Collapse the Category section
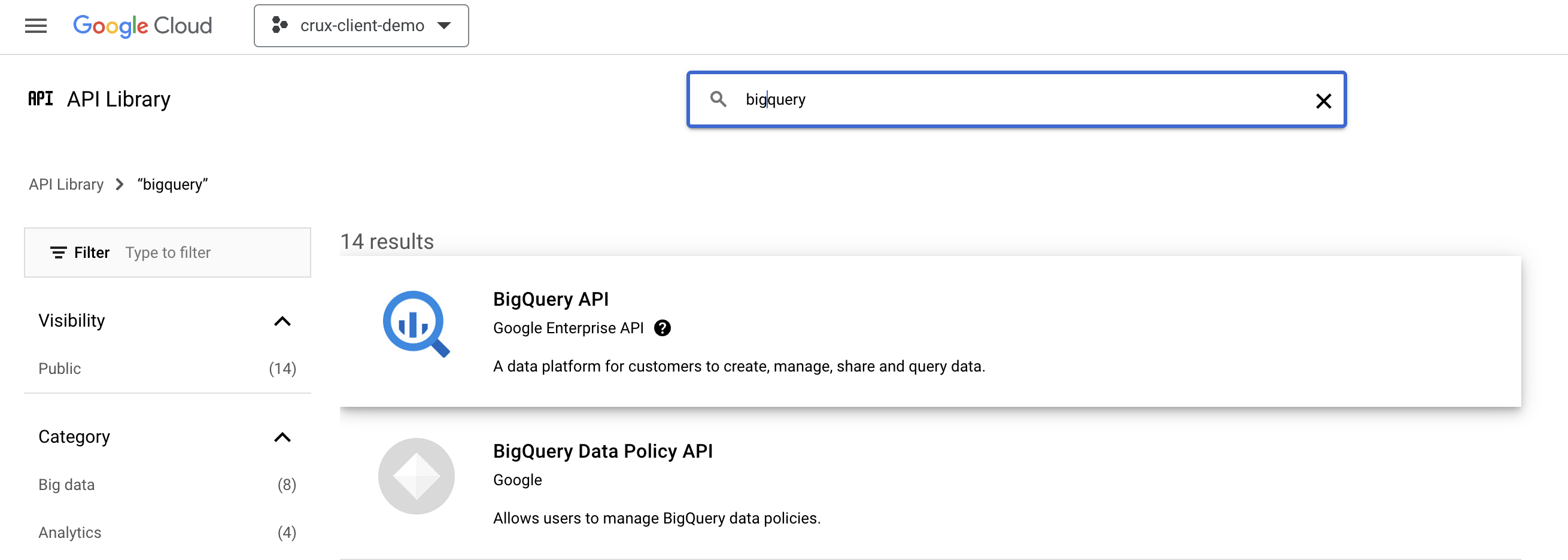This screenshot has height=560, width=1568. coord(282,437)
